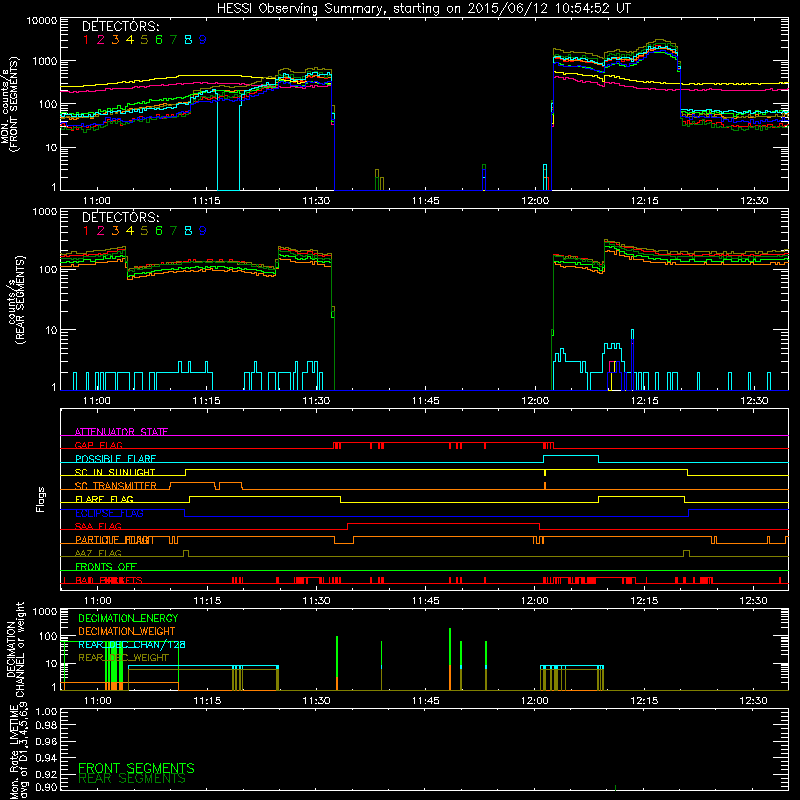Click cyan detector 8 in rear segments legend

coord(188,231)
